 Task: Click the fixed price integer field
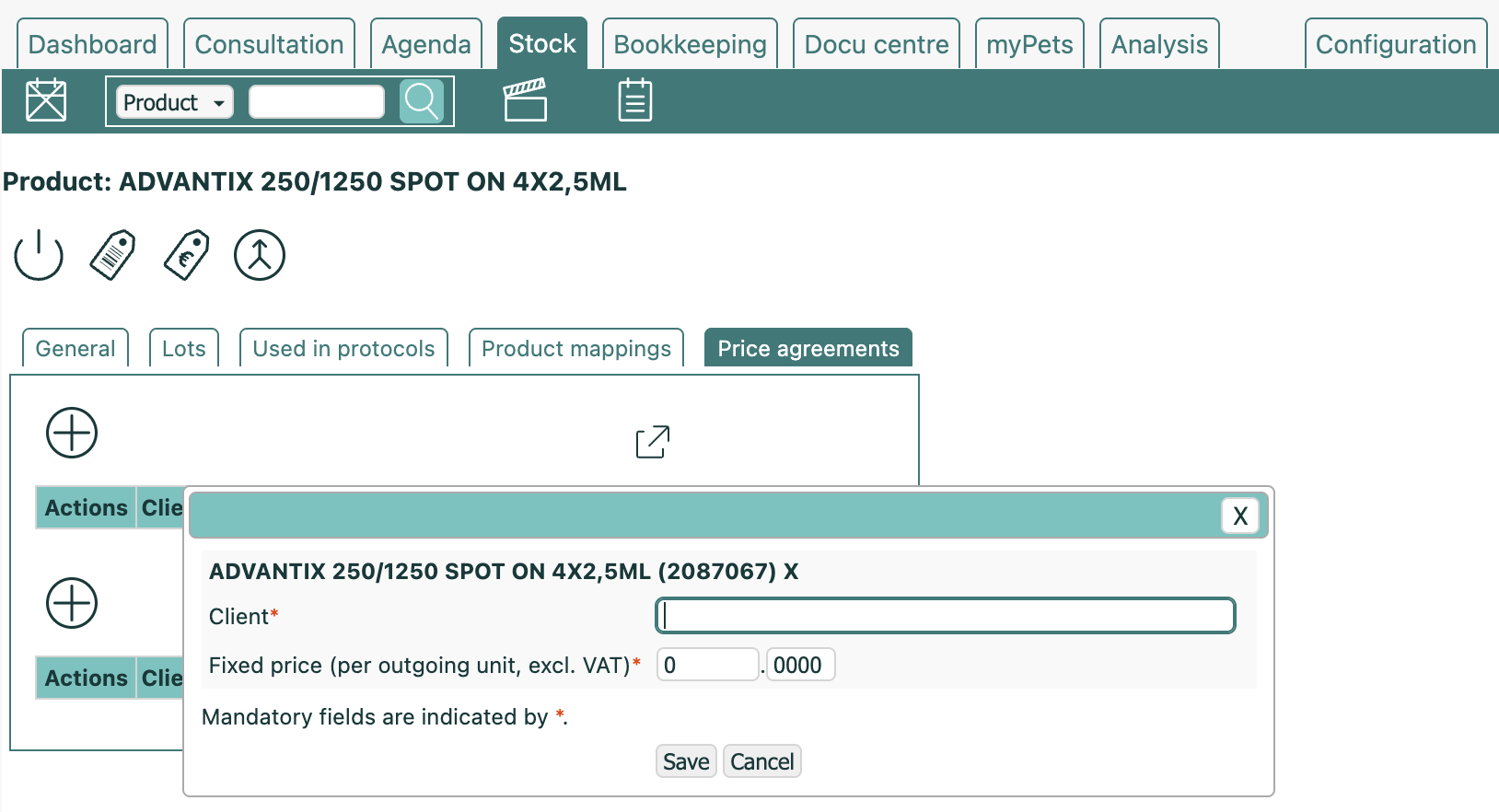click(707, 665)
